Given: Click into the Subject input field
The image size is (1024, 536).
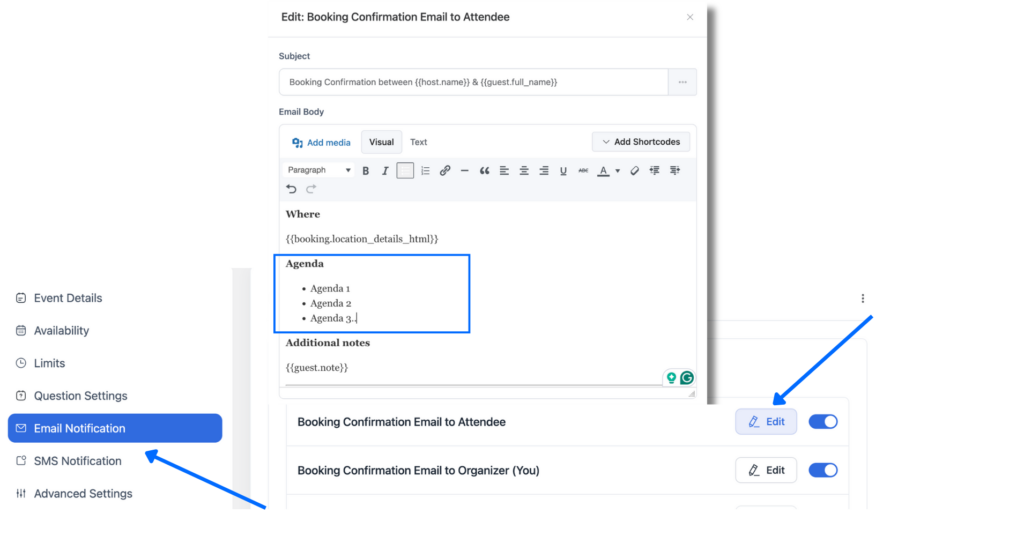Looking at the screenshot, I should pos(473,82).
